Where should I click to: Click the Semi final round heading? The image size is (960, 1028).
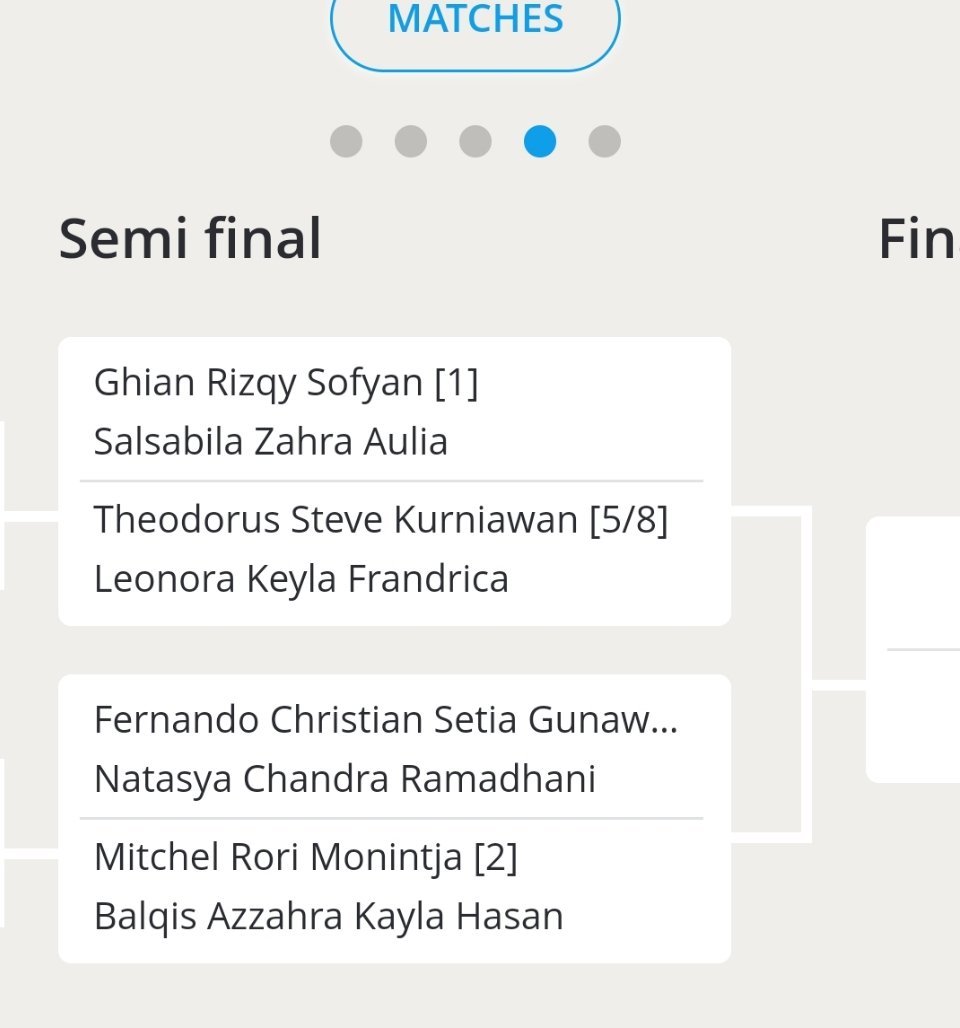(190, 240)
